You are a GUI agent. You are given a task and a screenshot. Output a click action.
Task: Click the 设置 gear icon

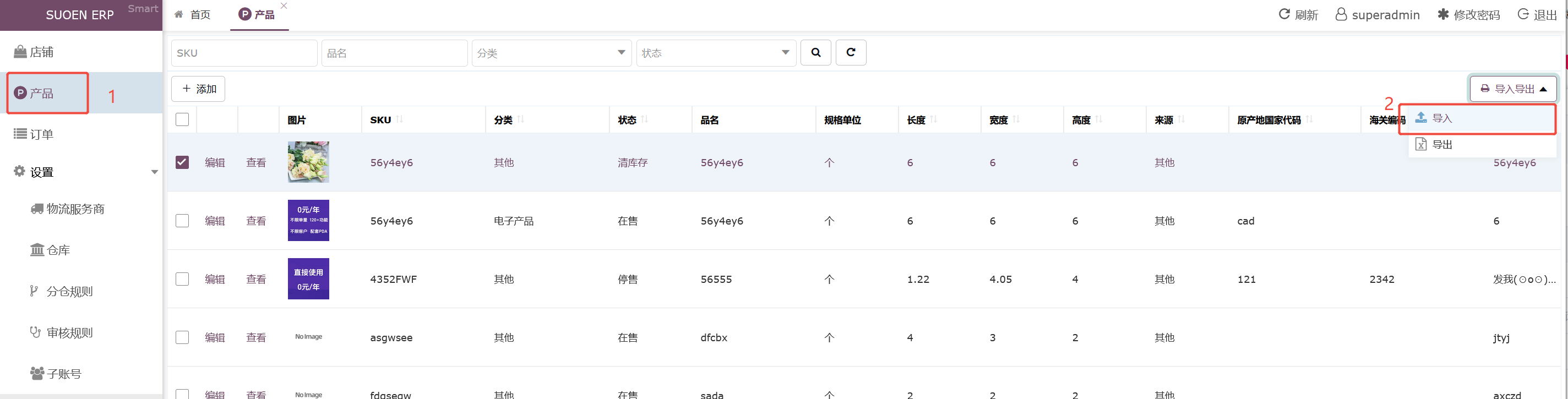pos(19,171)
